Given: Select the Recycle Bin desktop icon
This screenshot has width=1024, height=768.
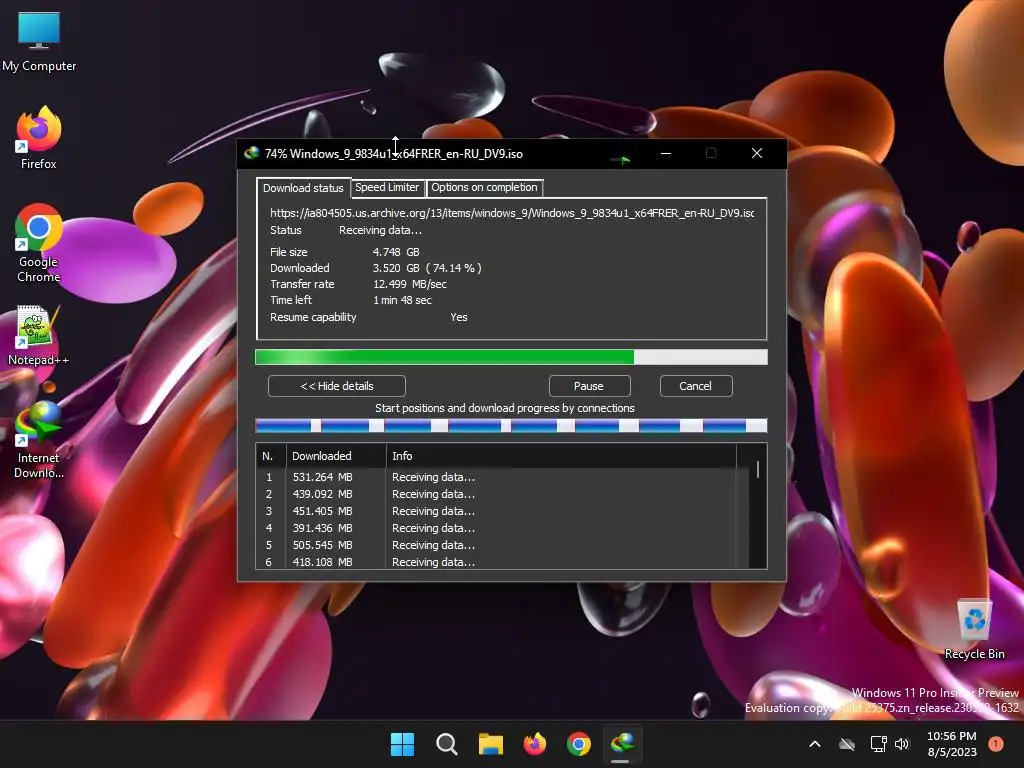Looking at the screenshot, I should tap(974, 630).
